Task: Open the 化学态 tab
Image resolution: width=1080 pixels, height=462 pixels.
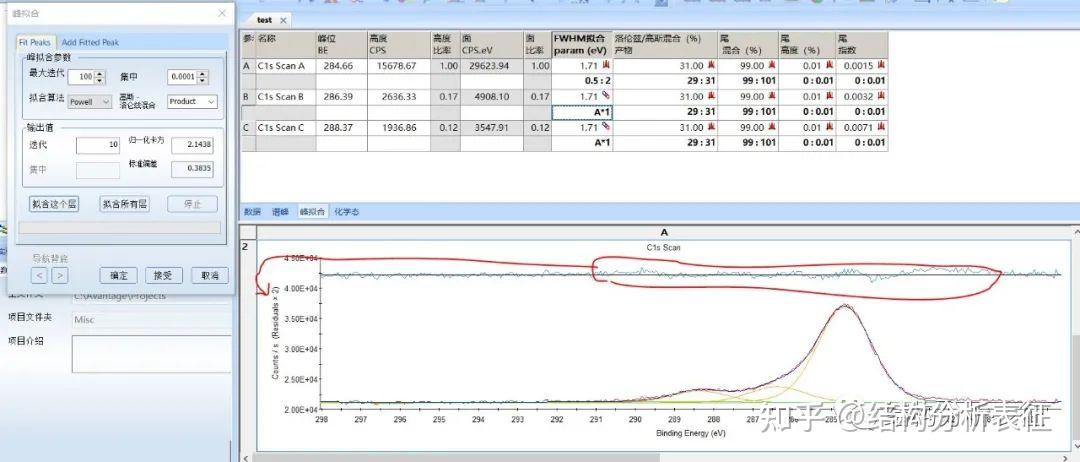Action: tap(346, 211)
